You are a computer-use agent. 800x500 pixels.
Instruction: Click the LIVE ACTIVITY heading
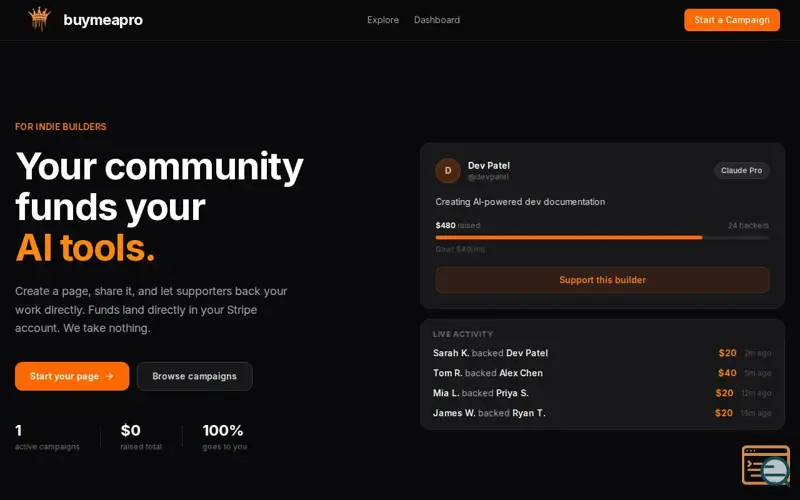point(463,334)
